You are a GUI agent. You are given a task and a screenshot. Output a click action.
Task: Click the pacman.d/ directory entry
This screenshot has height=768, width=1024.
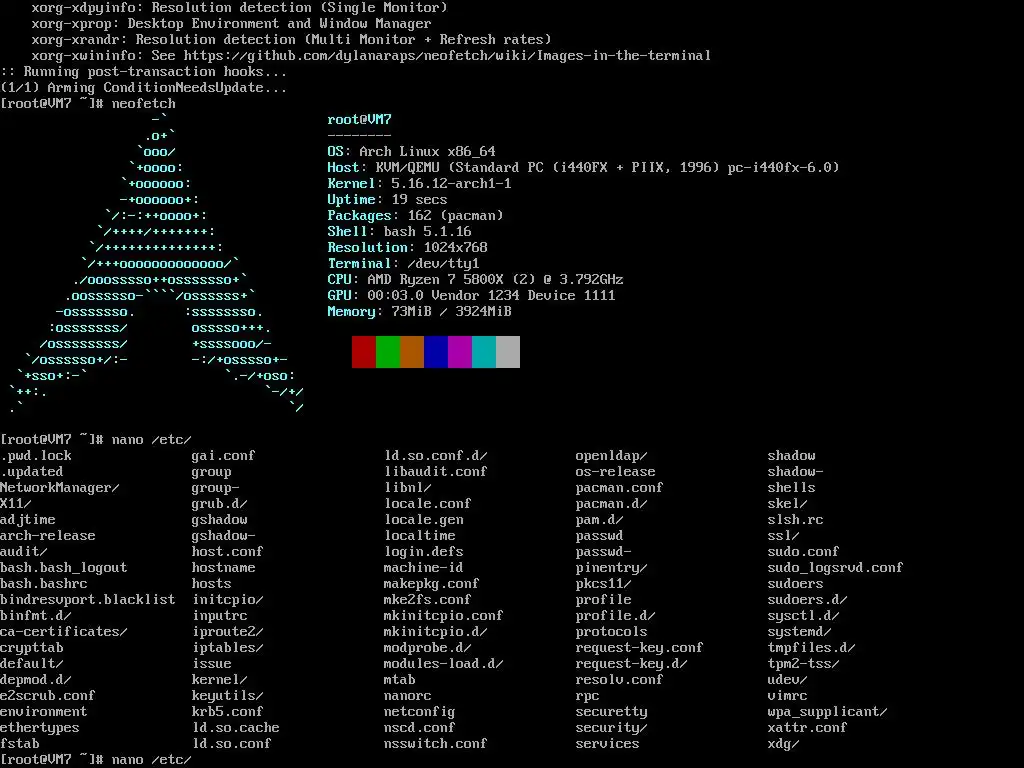click(x=612, y=504)
